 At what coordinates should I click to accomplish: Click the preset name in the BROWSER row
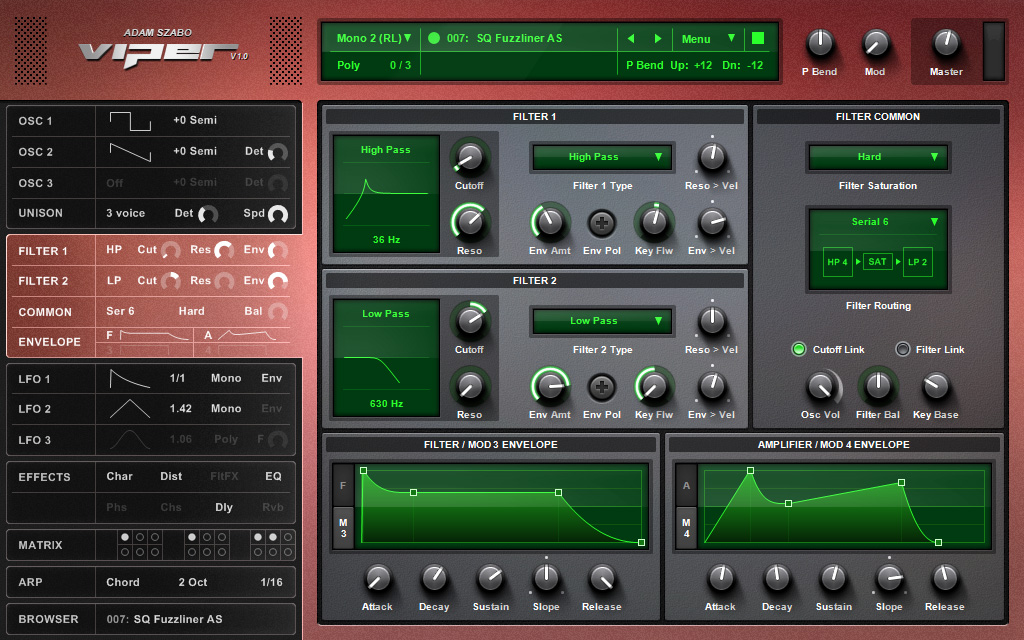(164, 619)
